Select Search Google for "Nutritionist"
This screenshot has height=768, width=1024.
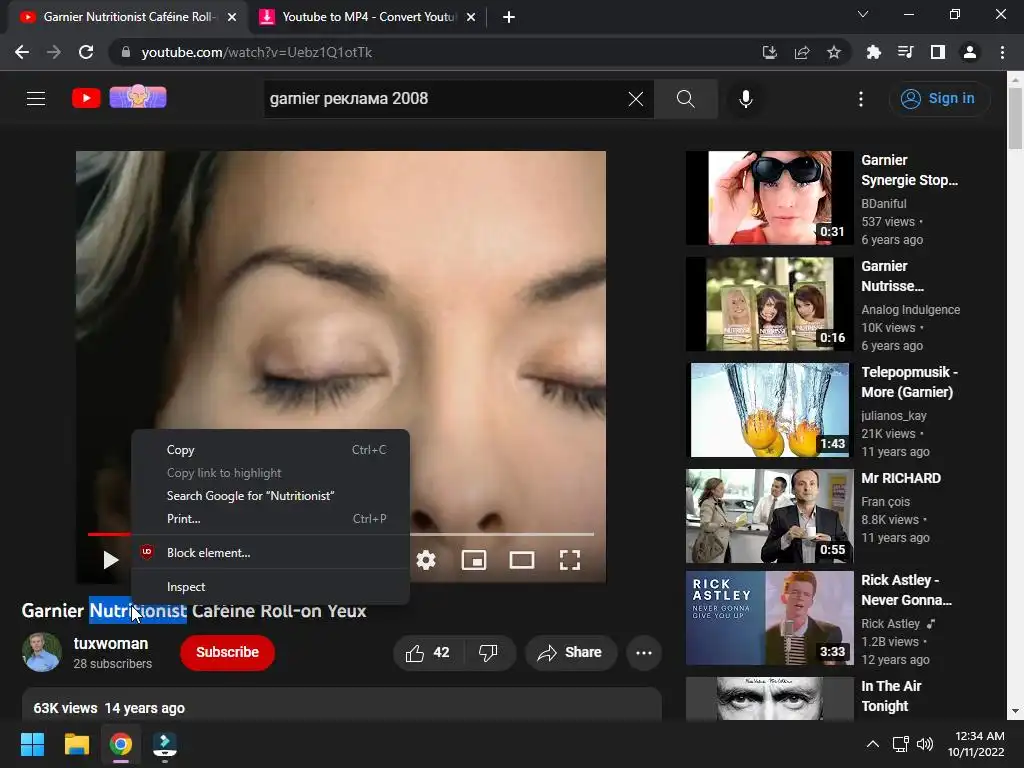(270, 496)
